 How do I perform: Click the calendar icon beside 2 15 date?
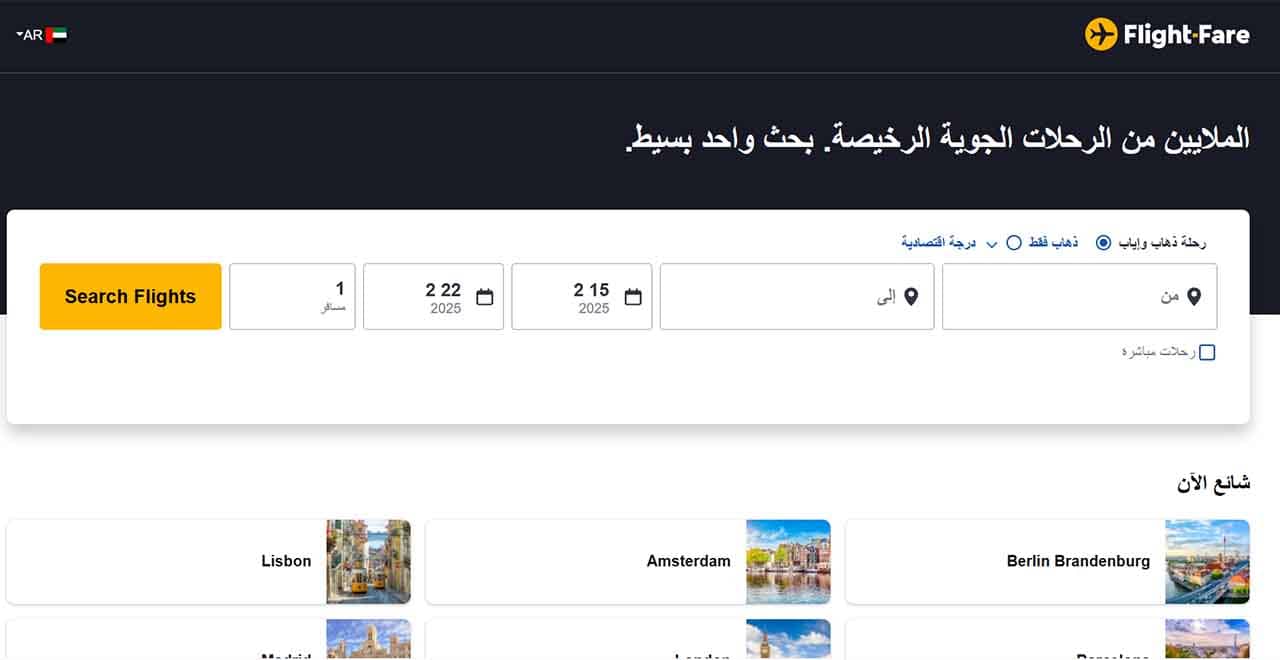point(633,296)
